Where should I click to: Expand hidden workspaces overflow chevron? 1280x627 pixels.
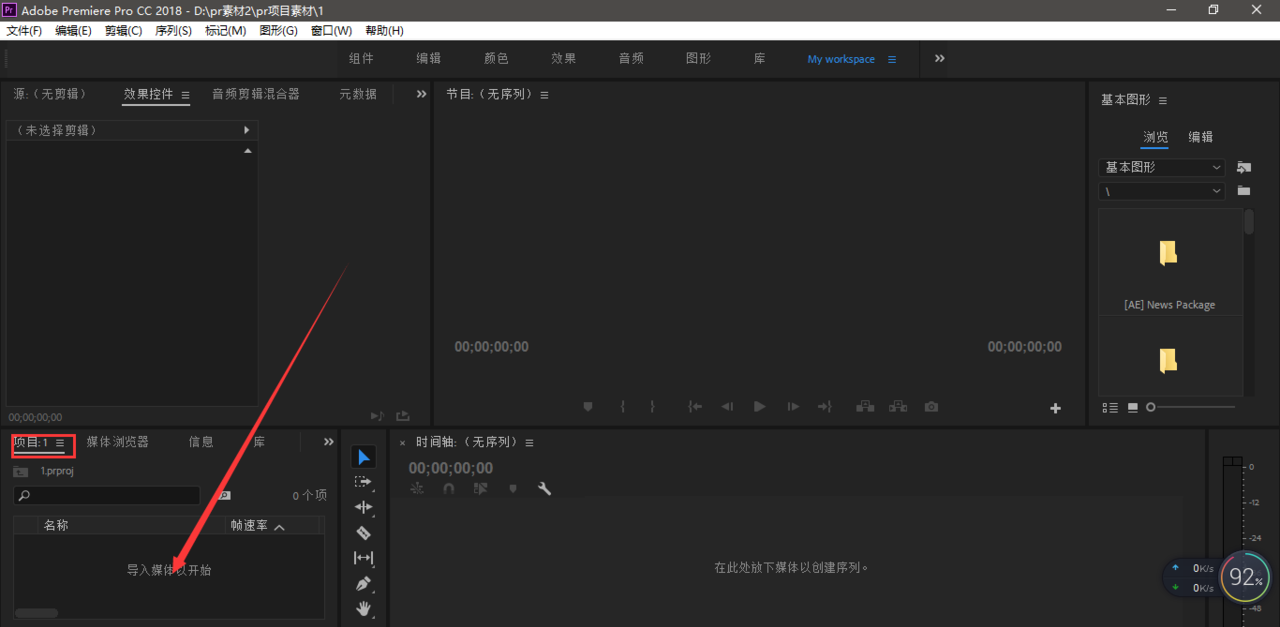[x=939, y=59]
